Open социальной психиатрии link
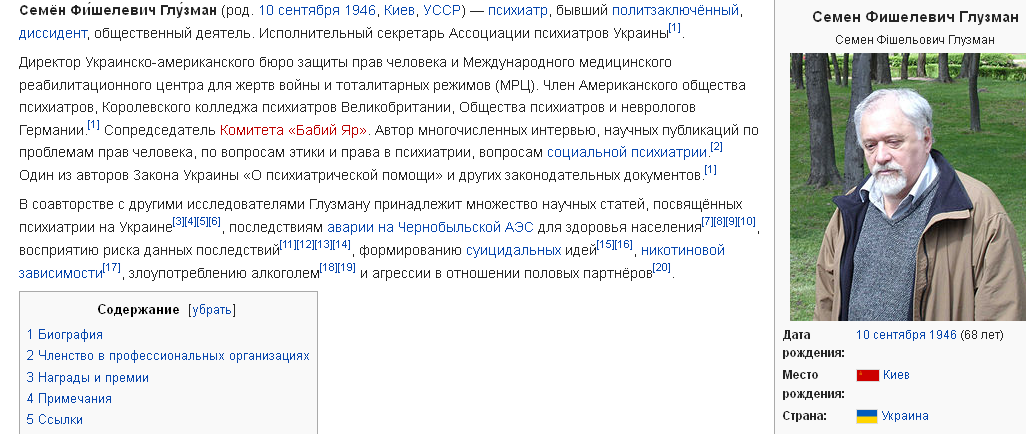The image size is (1026, 434). point(627,153)
